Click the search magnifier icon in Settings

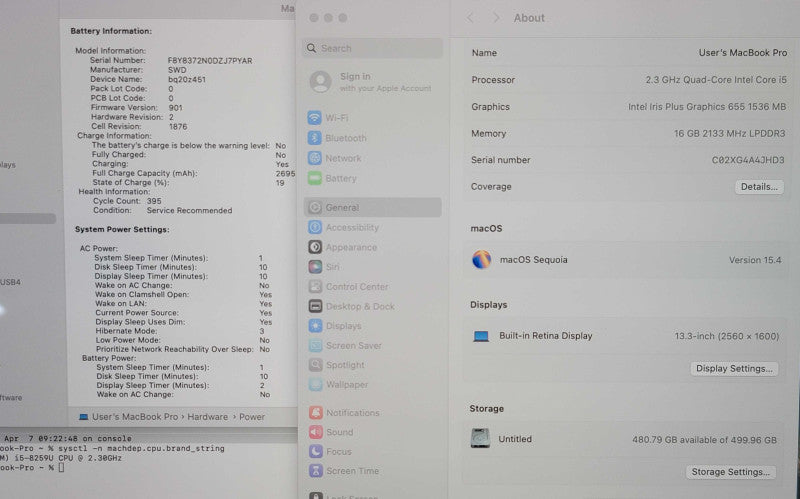311,48
